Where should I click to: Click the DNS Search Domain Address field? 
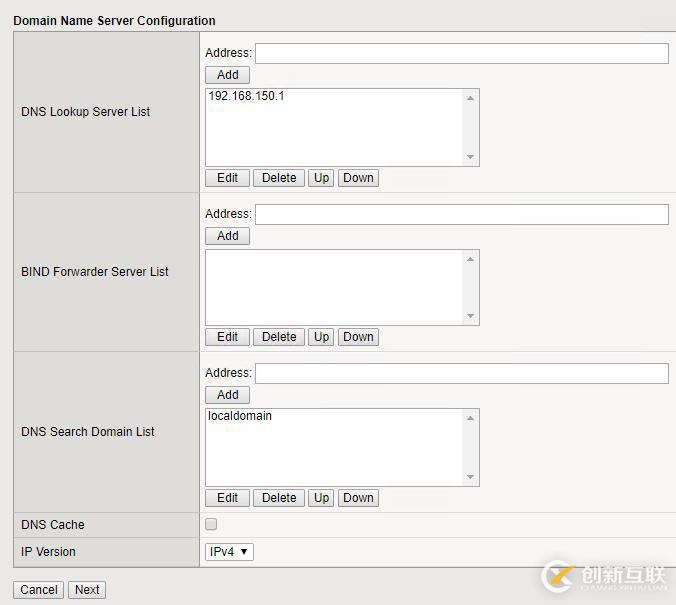click(461, 373)
